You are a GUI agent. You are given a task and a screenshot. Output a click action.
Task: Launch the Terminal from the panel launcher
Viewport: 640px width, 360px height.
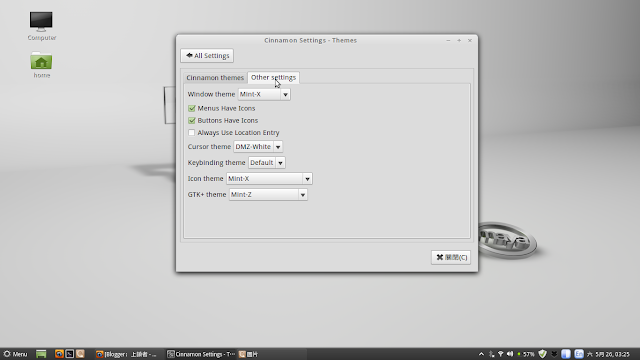pyautogui.click(x=70, y=354)
